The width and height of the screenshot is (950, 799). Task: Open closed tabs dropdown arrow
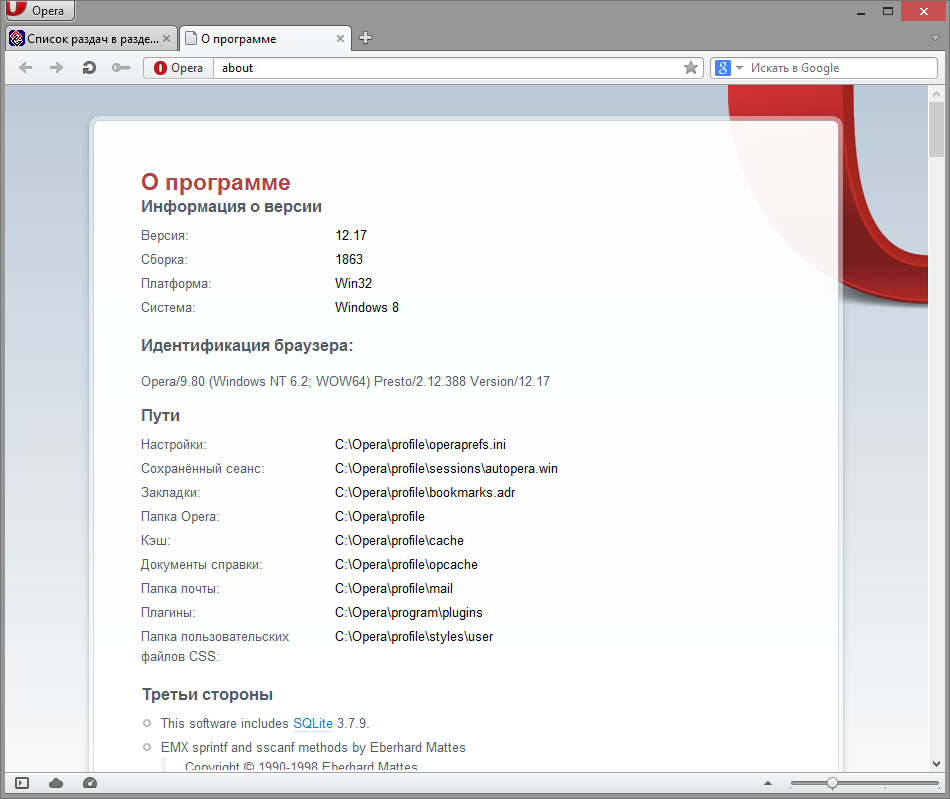click(x=935, y=38)
